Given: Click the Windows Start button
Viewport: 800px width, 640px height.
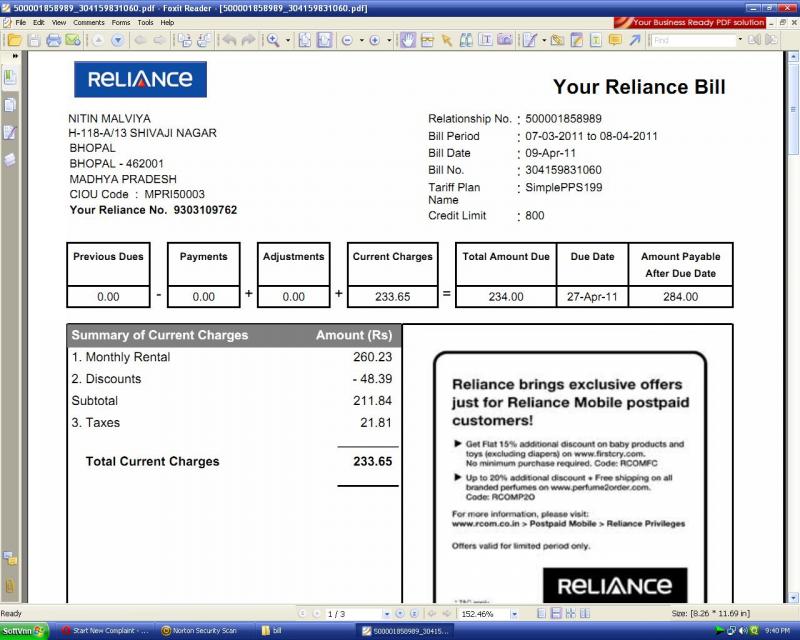Looking at the screenshot, I should click(x=24, y=631).
